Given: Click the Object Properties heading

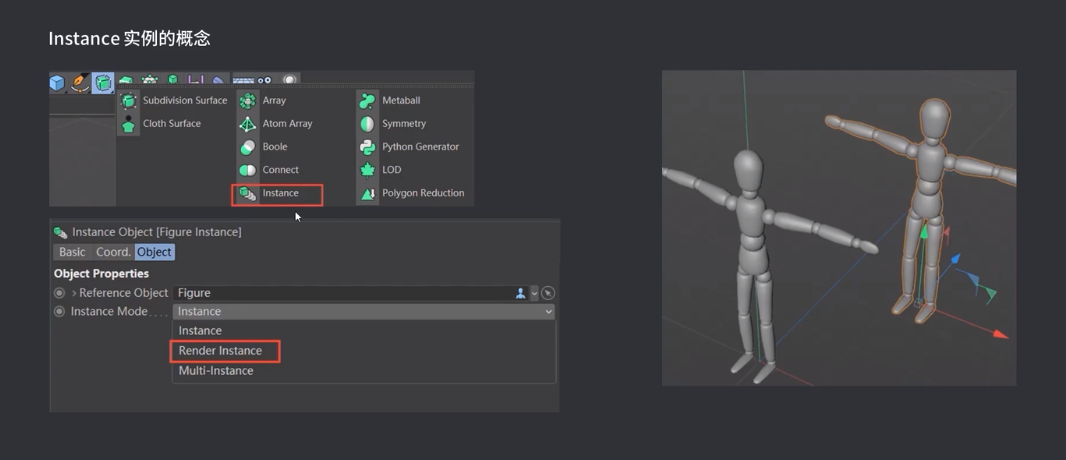Looking at the screenshot, I should [101, 274].
